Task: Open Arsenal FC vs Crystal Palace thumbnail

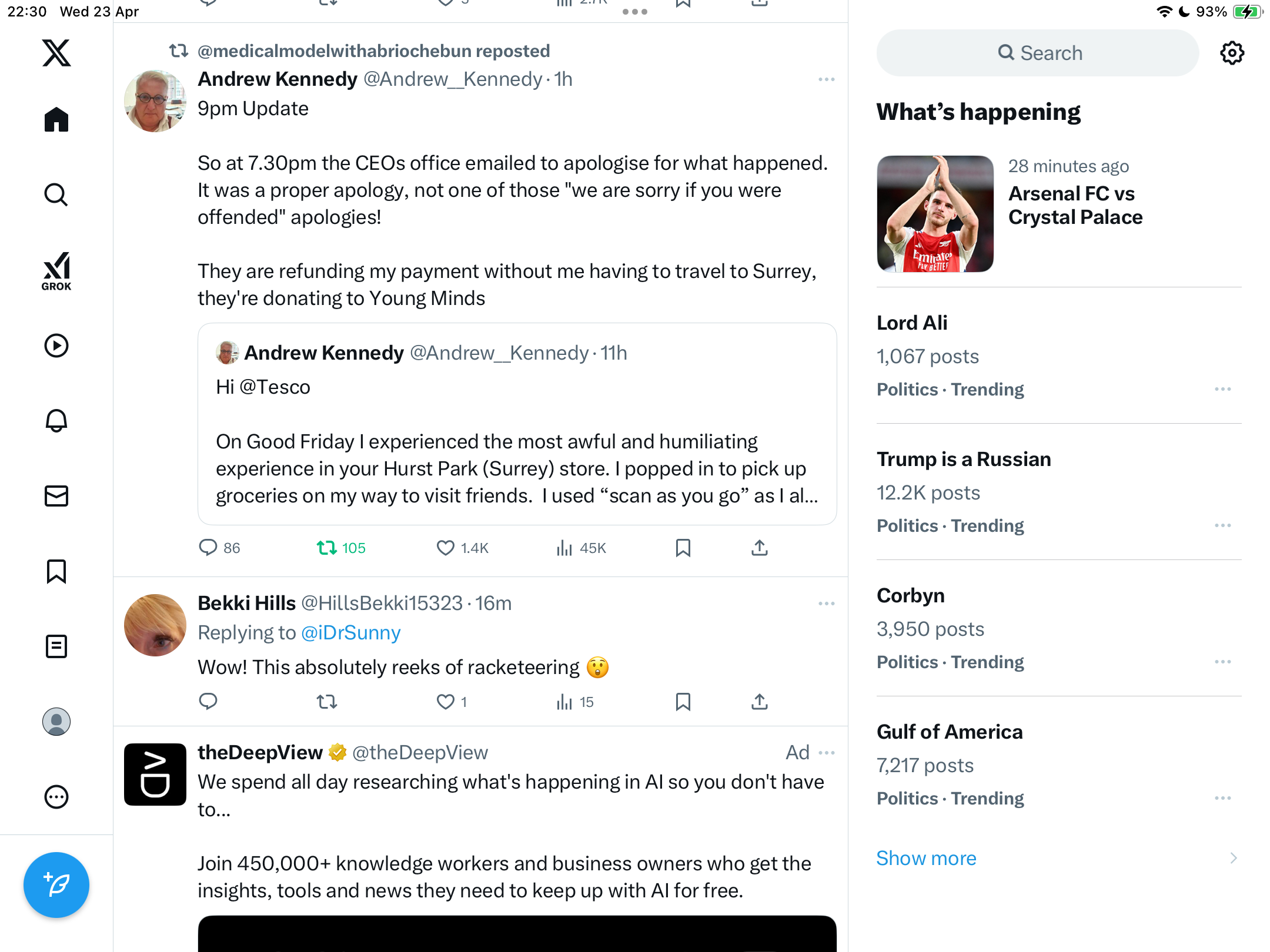Action: pyautogui.click(x=935, y=214)
